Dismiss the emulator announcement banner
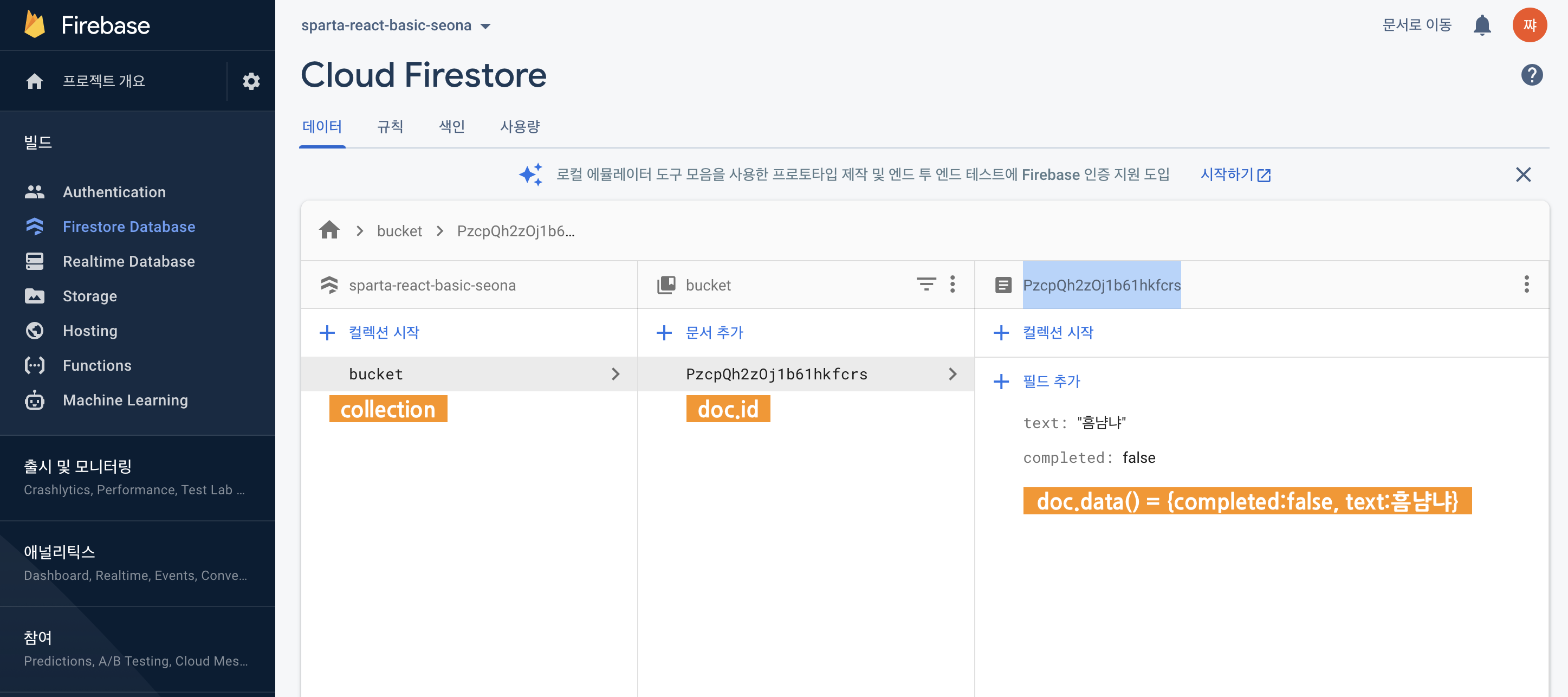 1523,175
